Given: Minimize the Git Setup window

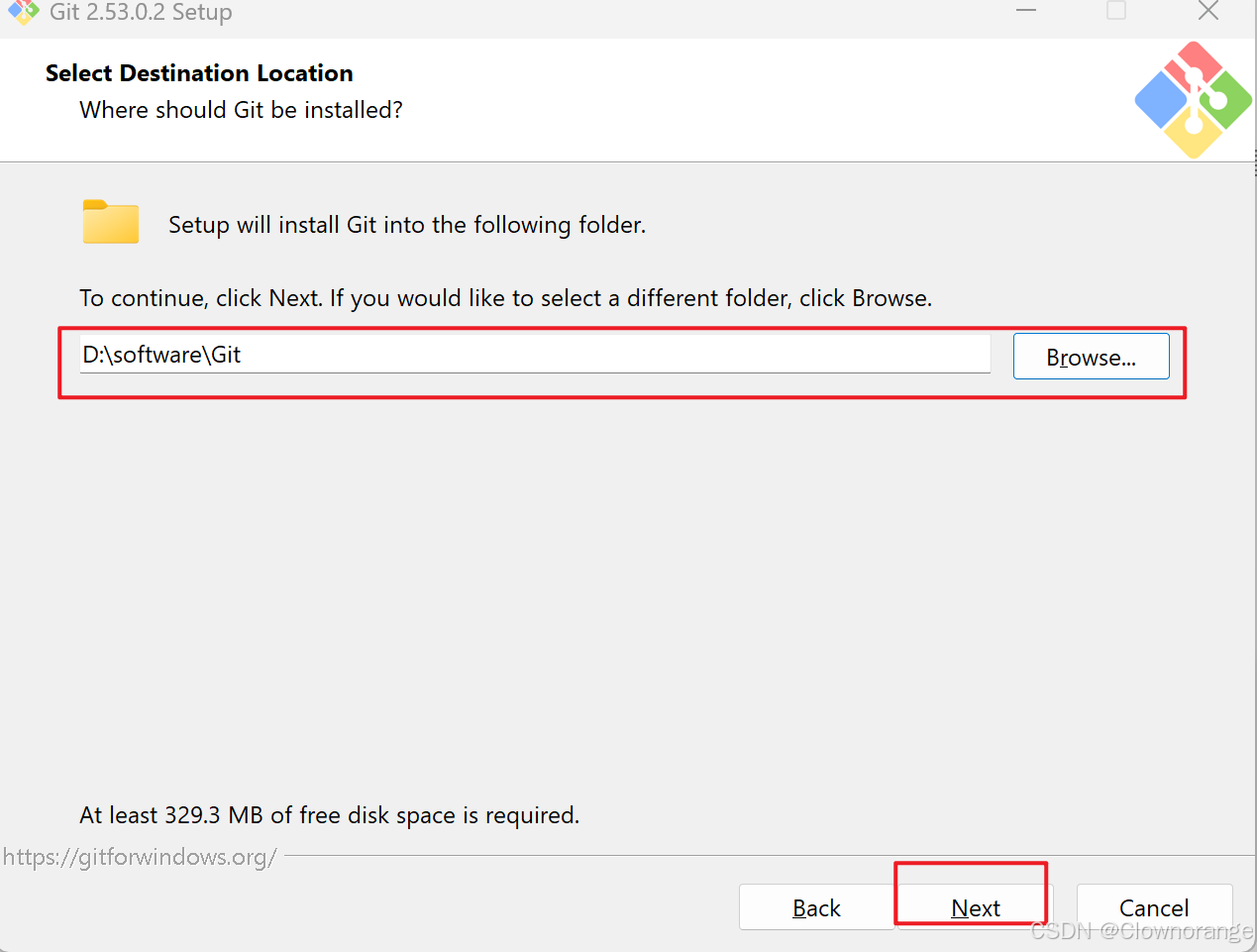Looking at the screenshot, I should (x=1026, y=11).
